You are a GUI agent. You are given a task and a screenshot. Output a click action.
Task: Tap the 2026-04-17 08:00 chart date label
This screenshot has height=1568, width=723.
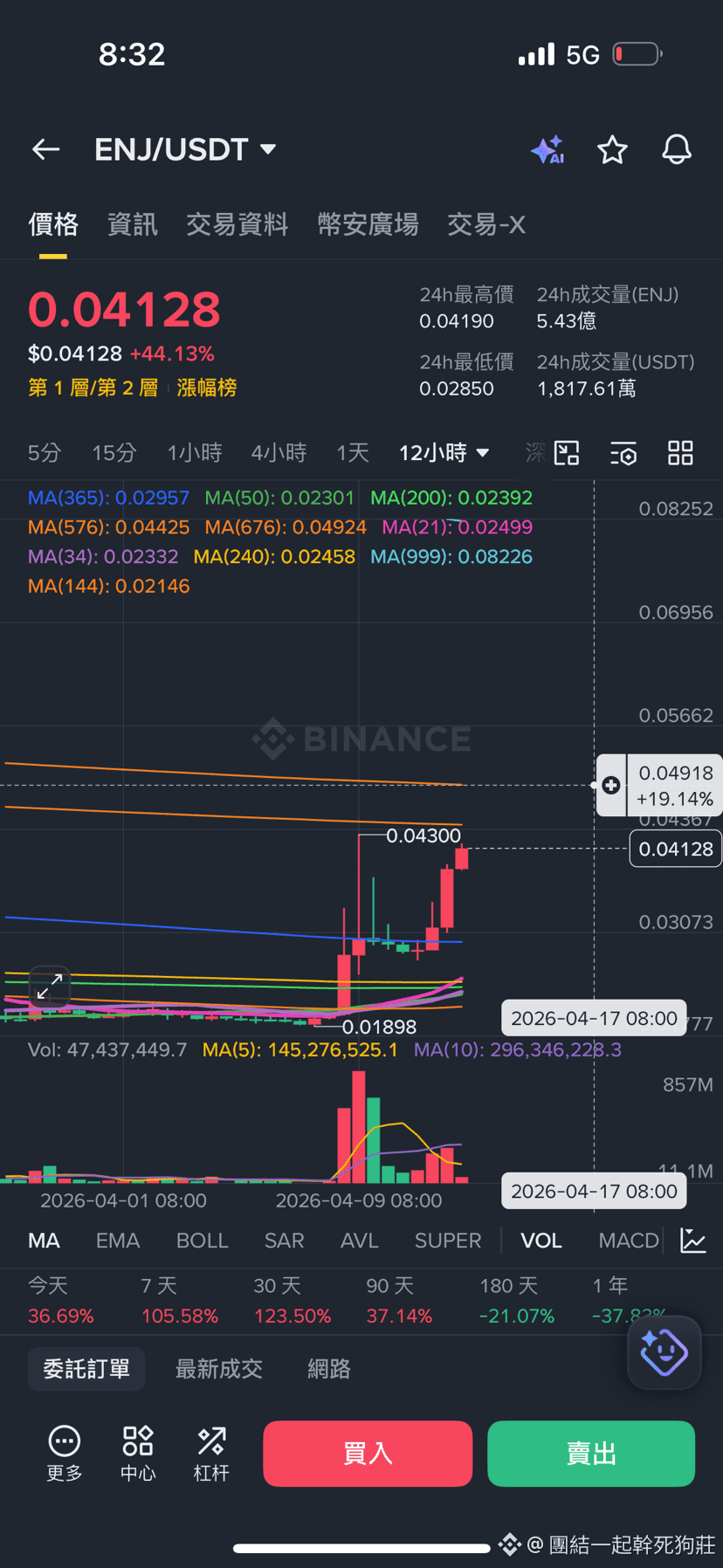[594, 1018]
